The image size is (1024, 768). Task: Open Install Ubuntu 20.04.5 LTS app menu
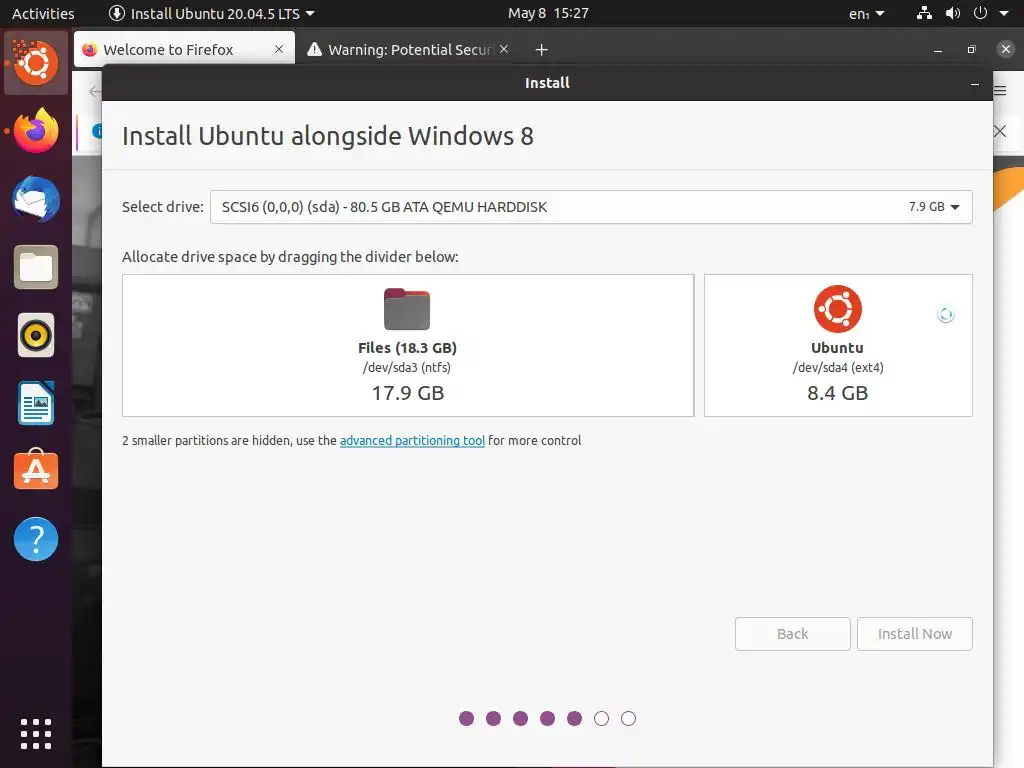(212, 13)
